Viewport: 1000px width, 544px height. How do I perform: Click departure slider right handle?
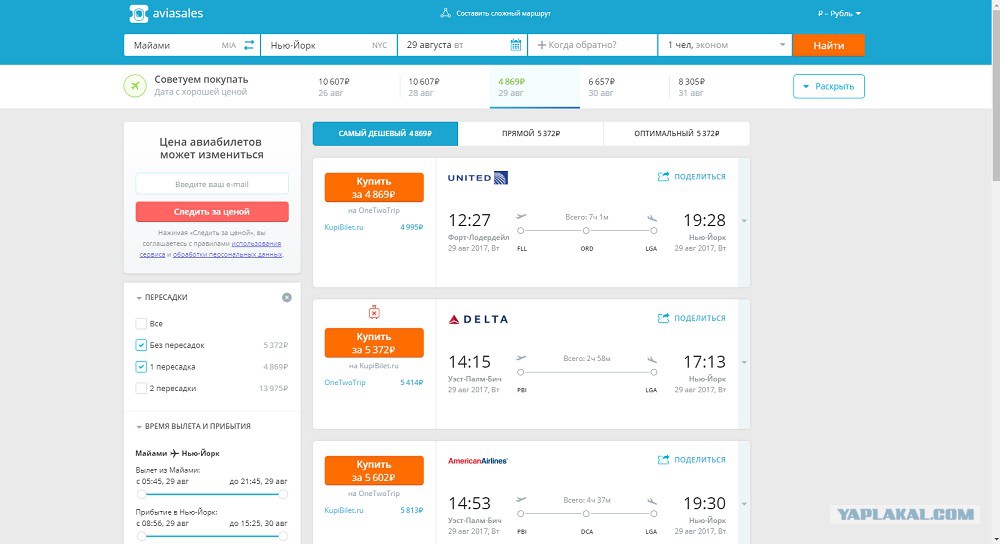click(283, 494)
